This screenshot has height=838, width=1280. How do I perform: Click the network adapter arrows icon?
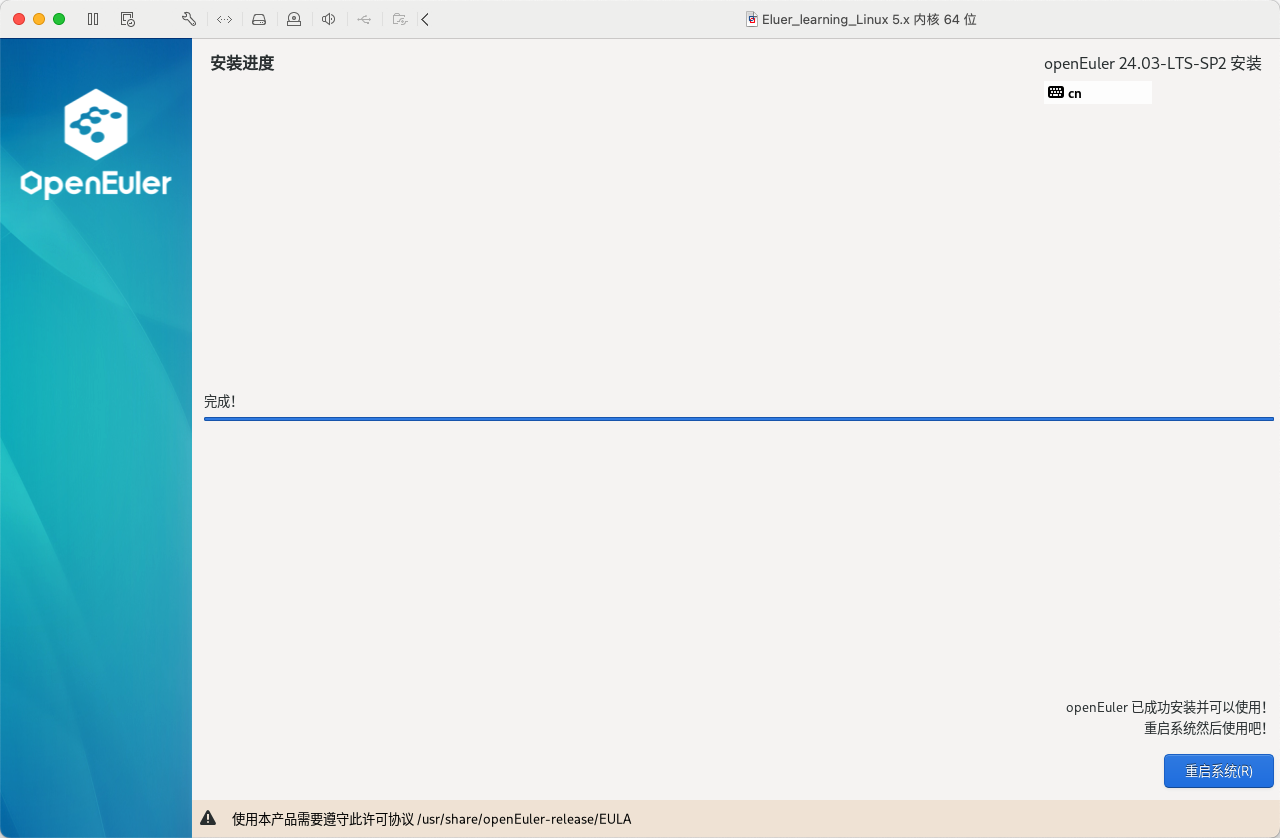pyautogui.click(x=224, y=19)
